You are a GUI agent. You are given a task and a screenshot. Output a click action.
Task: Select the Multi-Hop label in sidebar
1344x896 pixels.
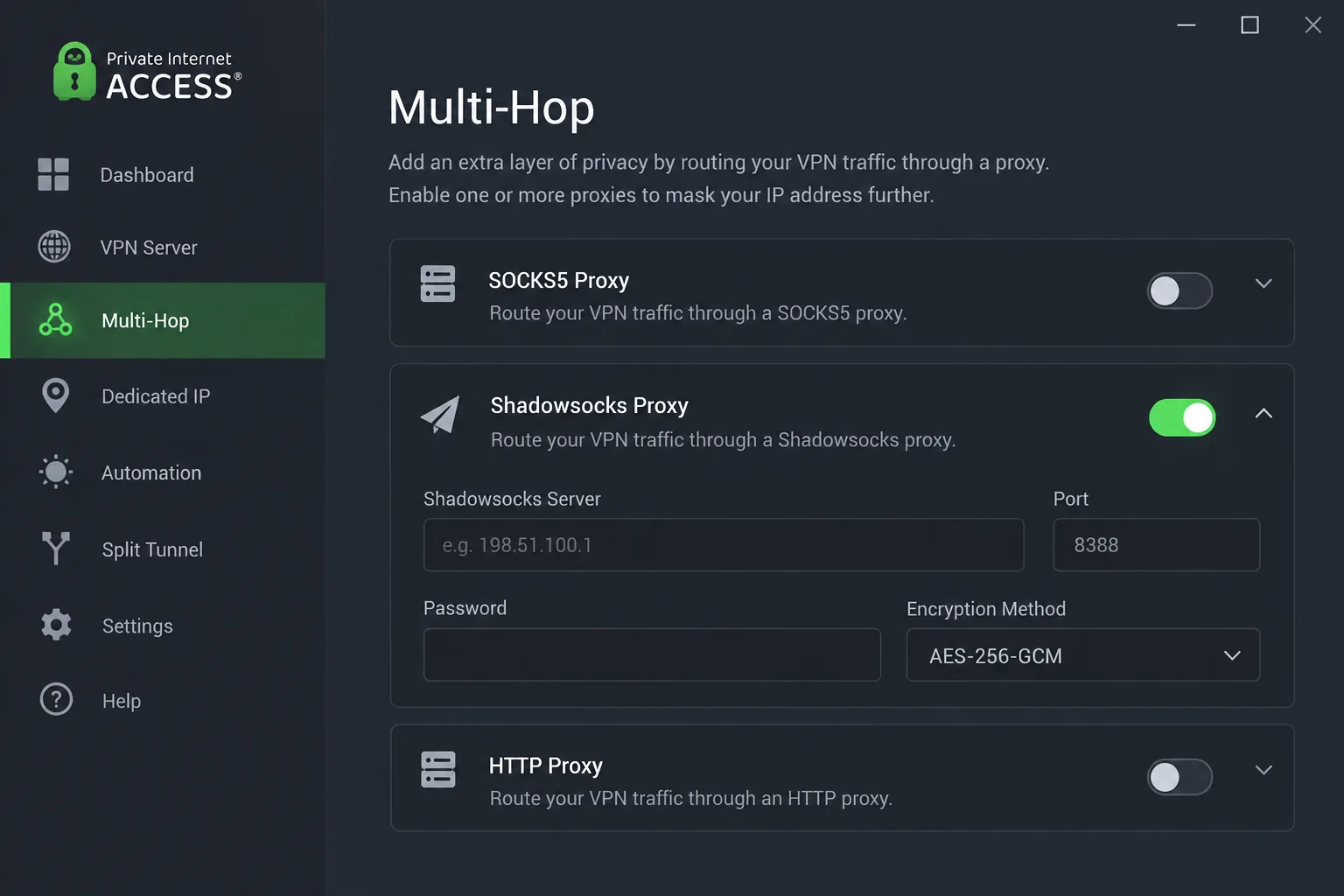[x=145, y=320]
